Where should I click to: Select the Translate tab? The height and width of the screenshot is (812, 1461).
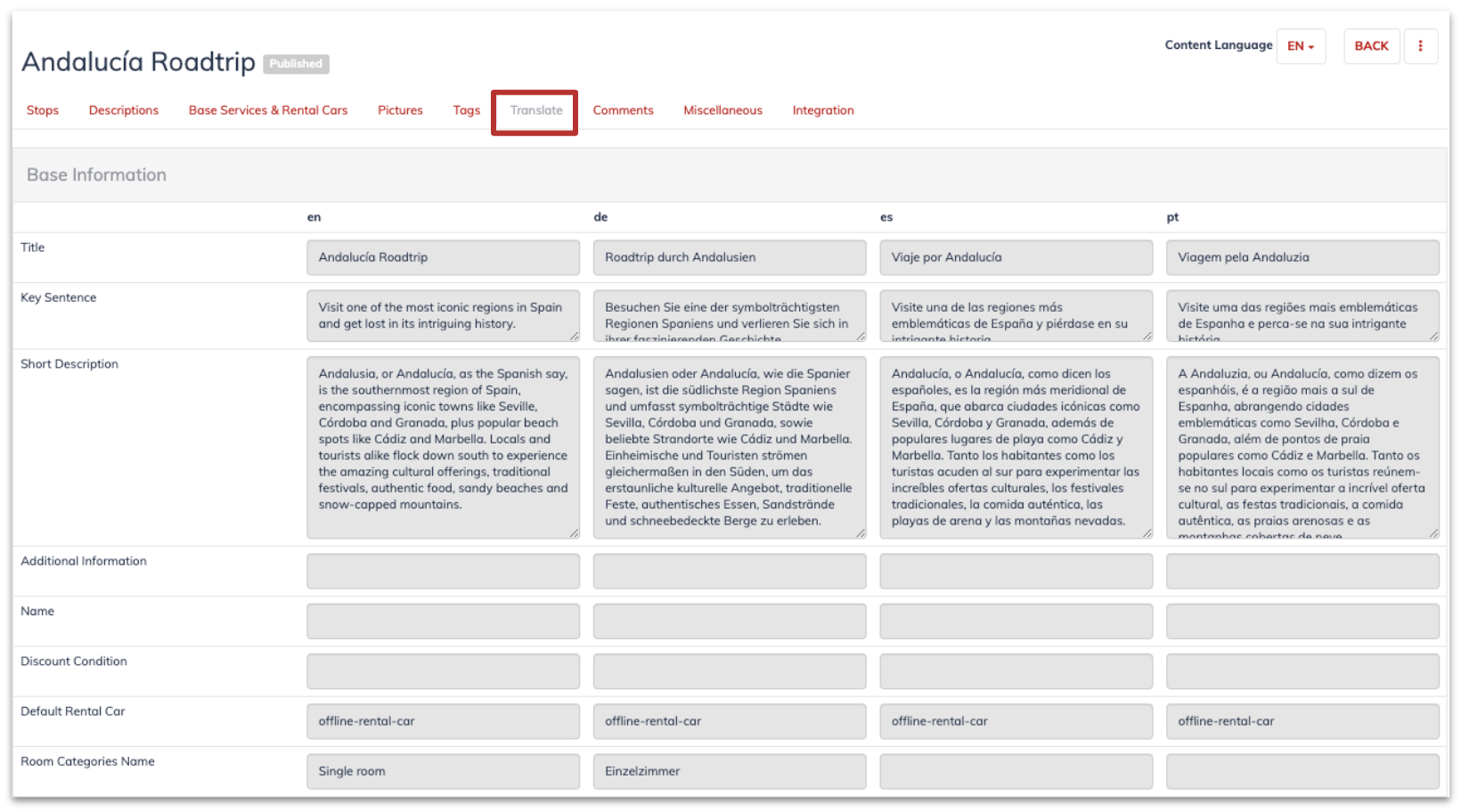[536, 110]
